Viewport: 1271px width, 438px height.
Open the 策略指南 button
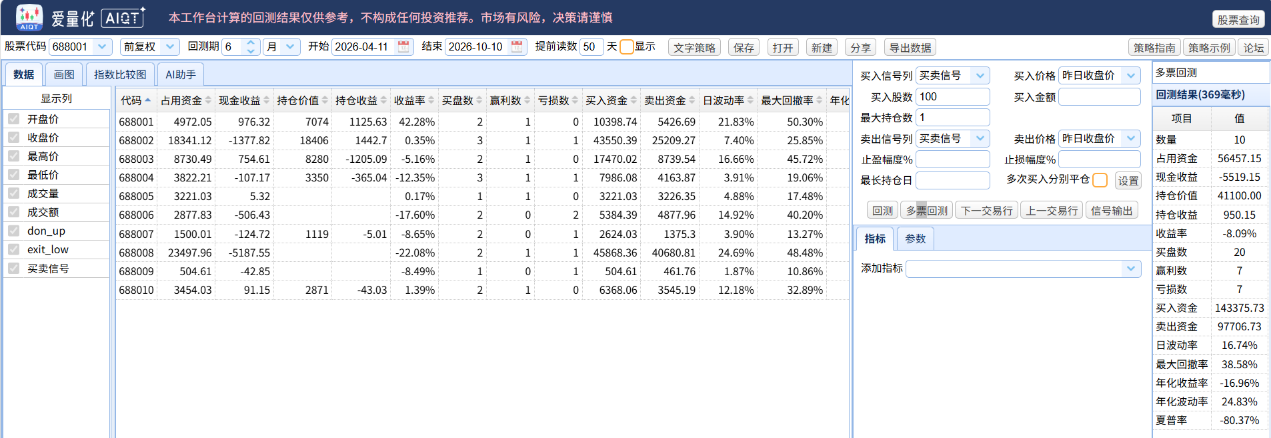tap(1153, 47)
